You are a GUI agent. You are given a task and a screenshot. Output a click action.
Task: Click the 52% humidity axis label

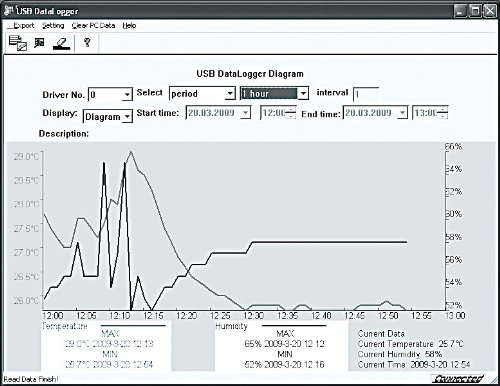[454, 305]
